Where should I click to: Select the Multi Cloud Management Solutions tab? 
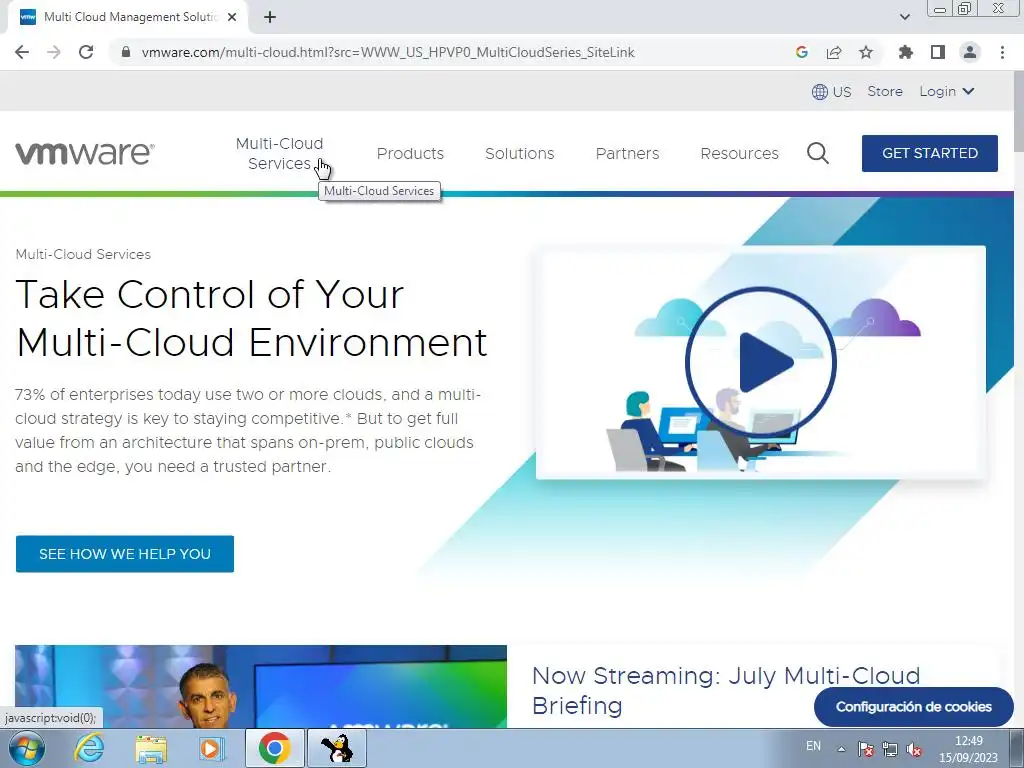click(128, 17)
